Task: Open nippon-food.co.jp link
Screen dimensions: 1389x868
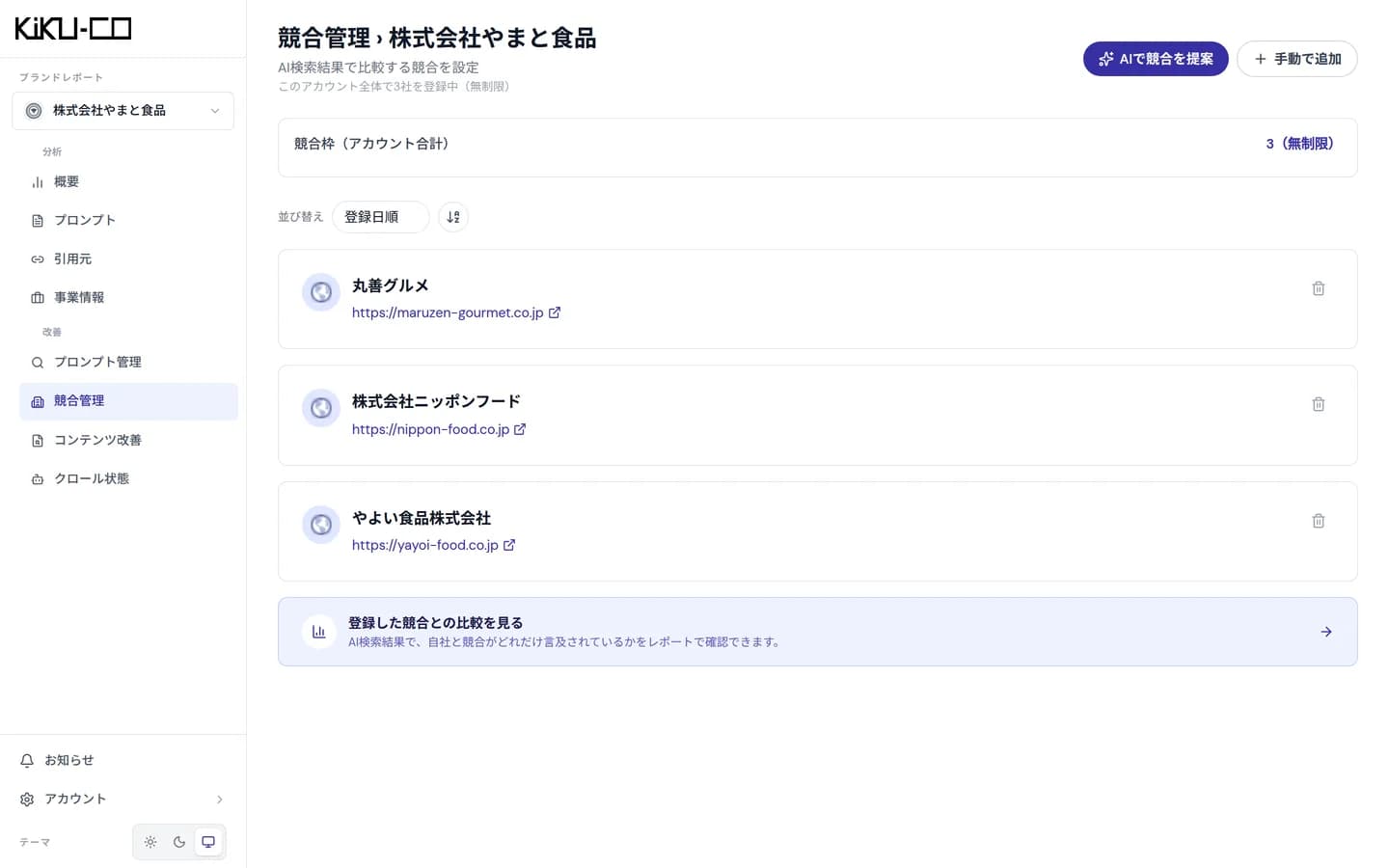Action: tap(439, 429)
